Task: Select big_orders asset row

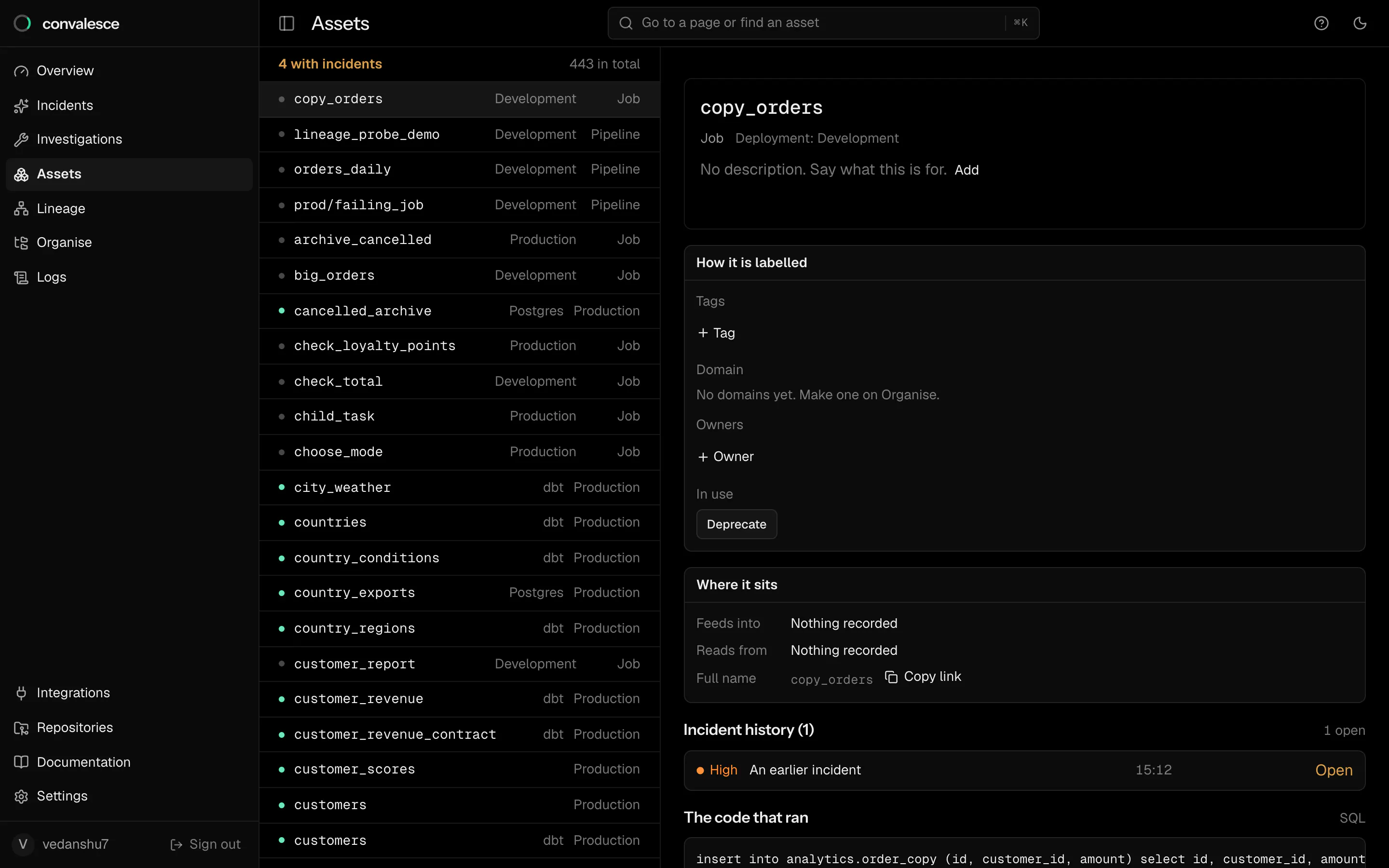Action: tap(459, 275)
